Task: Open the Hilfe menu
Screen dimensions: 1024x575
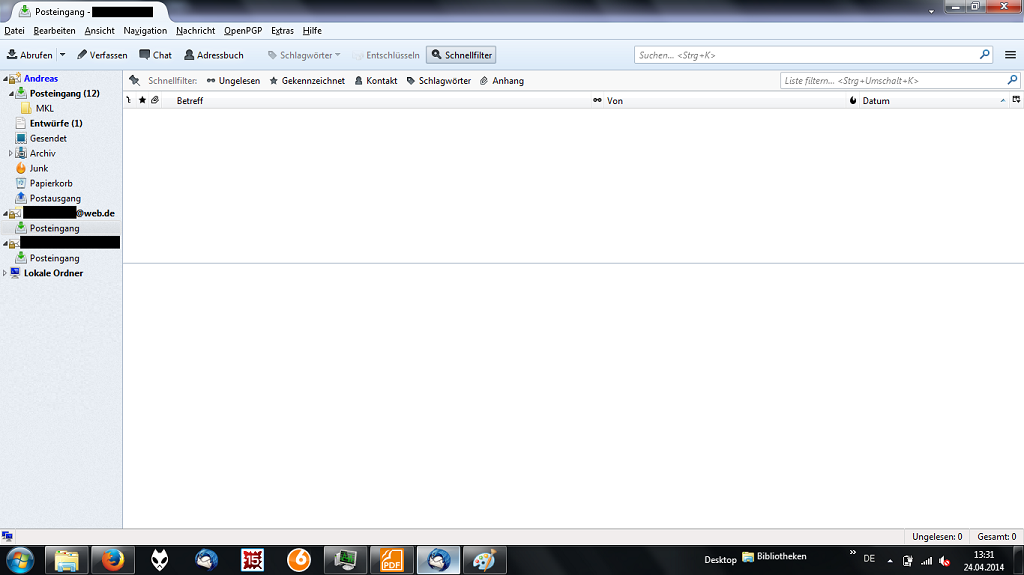Action: tap(312, 31)
